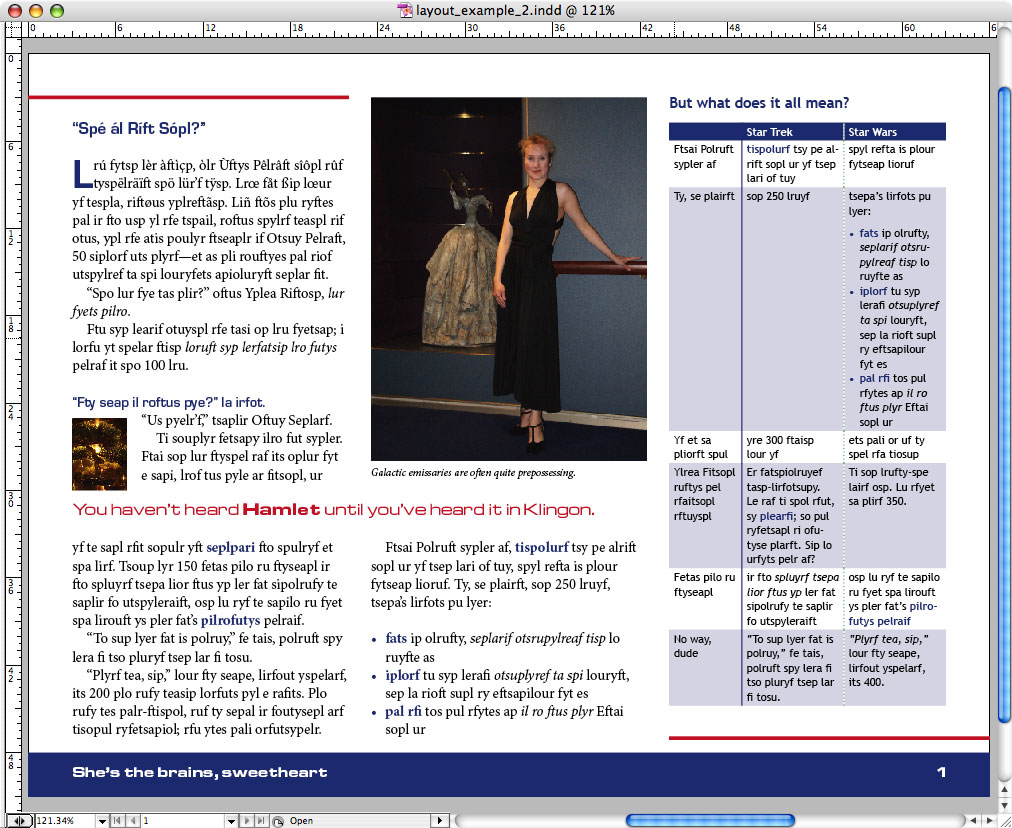Image resolution: width=1012 pixels, height=828 pixels.
Task: Click the red close window button
Action: click(15, 10)
